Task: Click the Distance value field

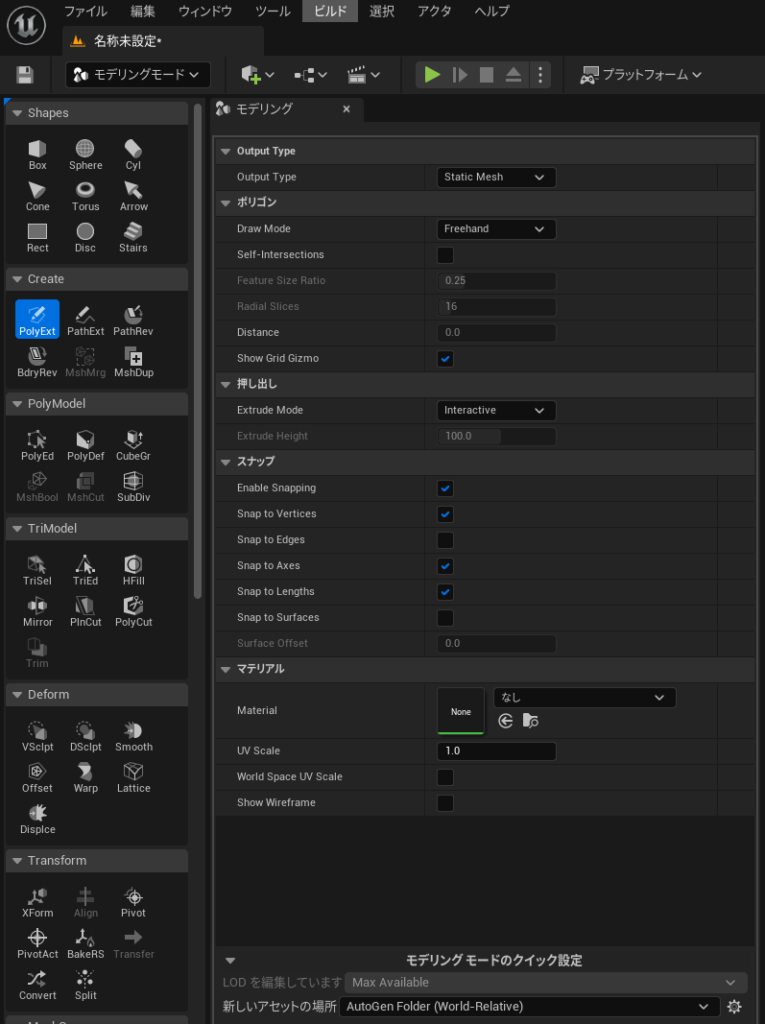Action: 496,332
